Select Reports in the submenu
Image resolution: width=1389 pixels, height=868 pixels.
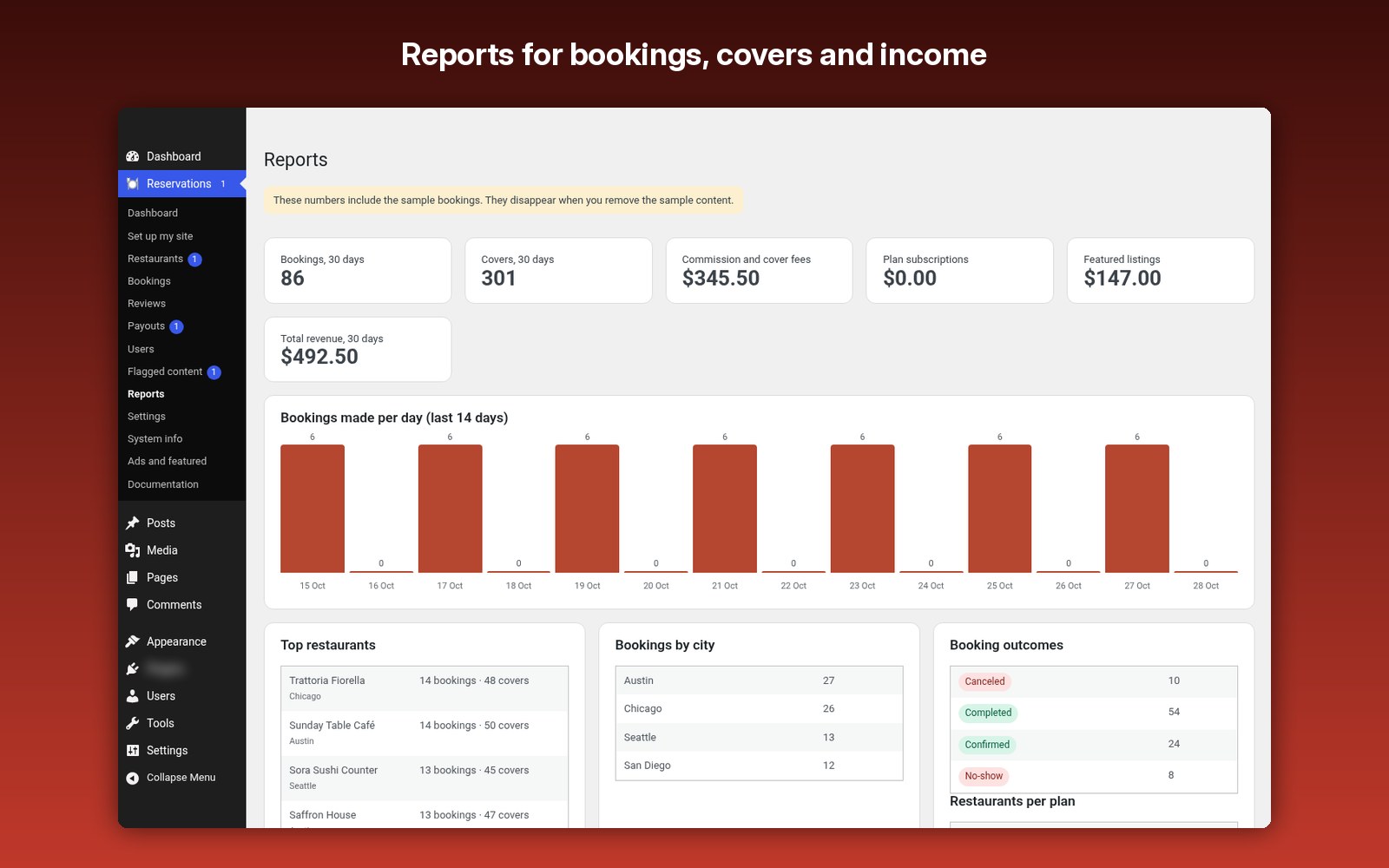pos(146,394)
